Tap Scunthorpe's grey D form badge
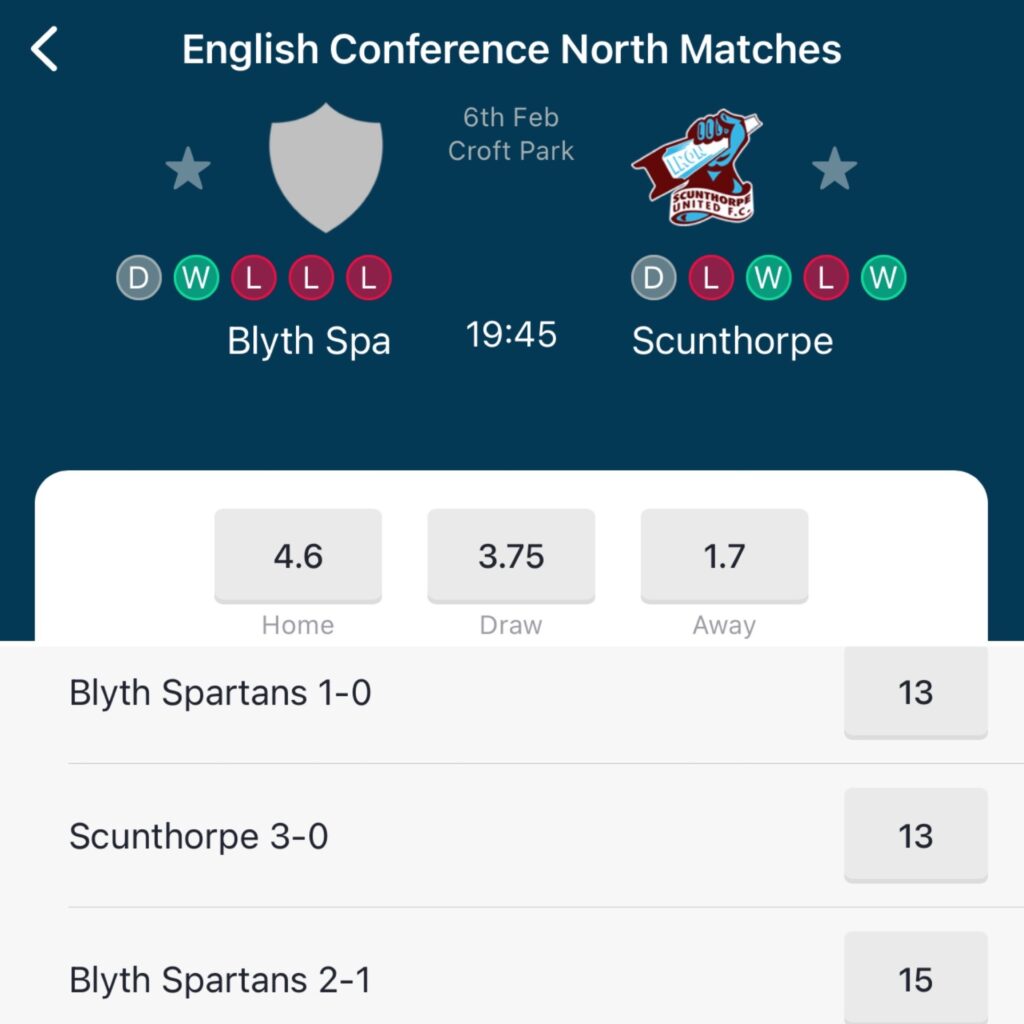Viewport: 1024px width, 1024px height. (654, 278)
